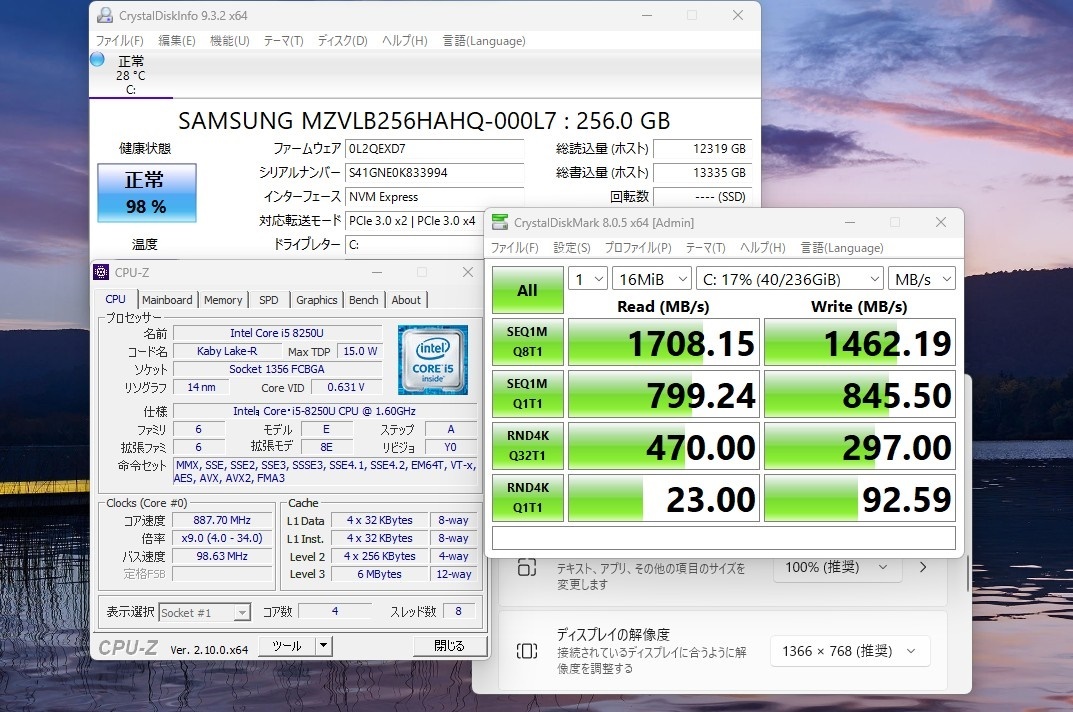Click the core speed value 887.70 MHz
This screenshot has width=1073, height=712.
tap(222, 520)
